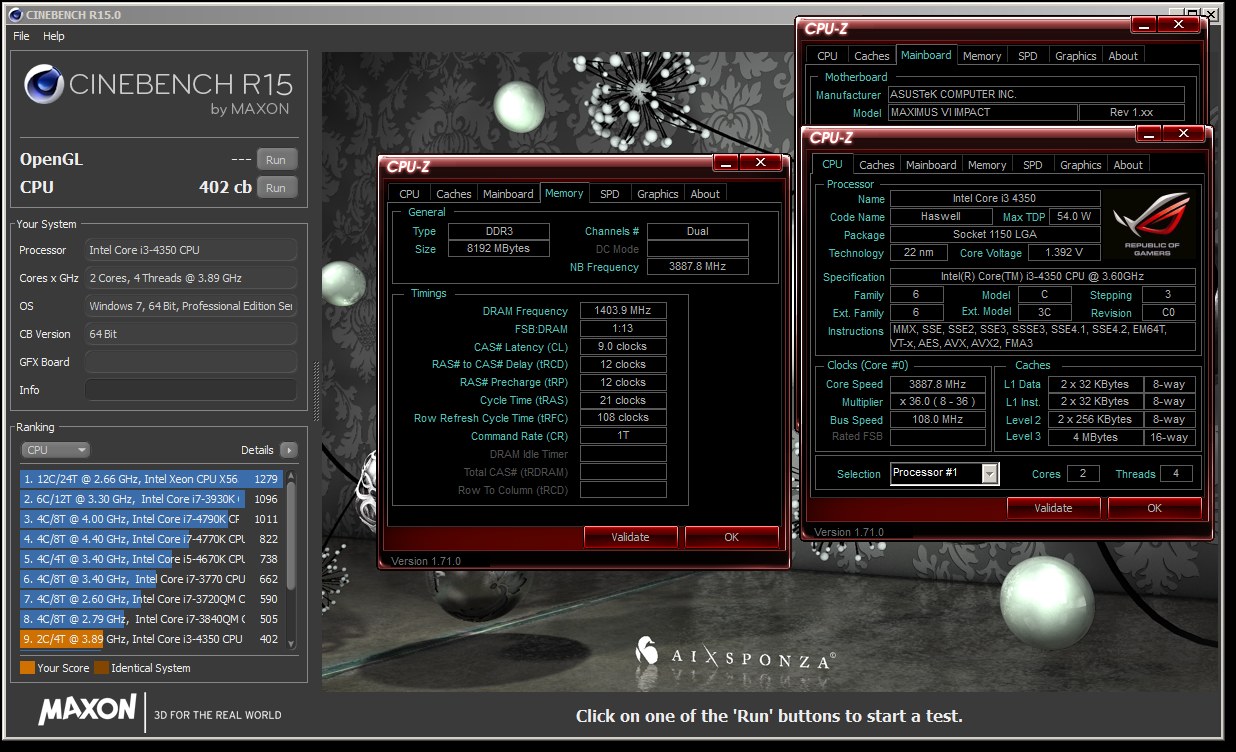Open the Processor #1 selection dropdown
The image size is (1236, 752).
[944, 473]
